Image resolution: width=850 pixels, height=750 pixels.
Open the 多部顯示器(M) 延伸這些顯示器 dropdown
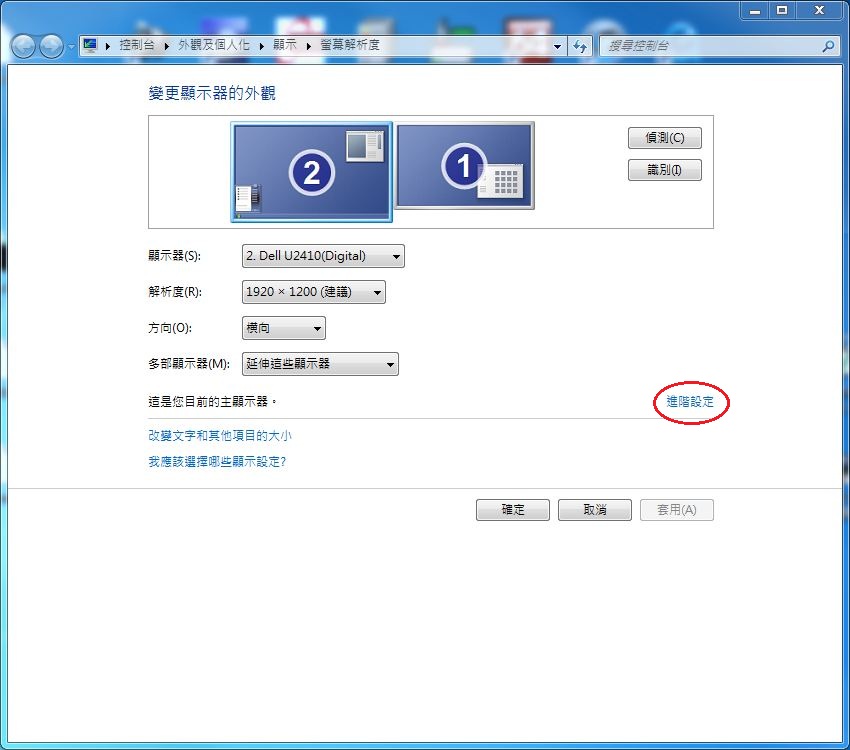(320, 364)
